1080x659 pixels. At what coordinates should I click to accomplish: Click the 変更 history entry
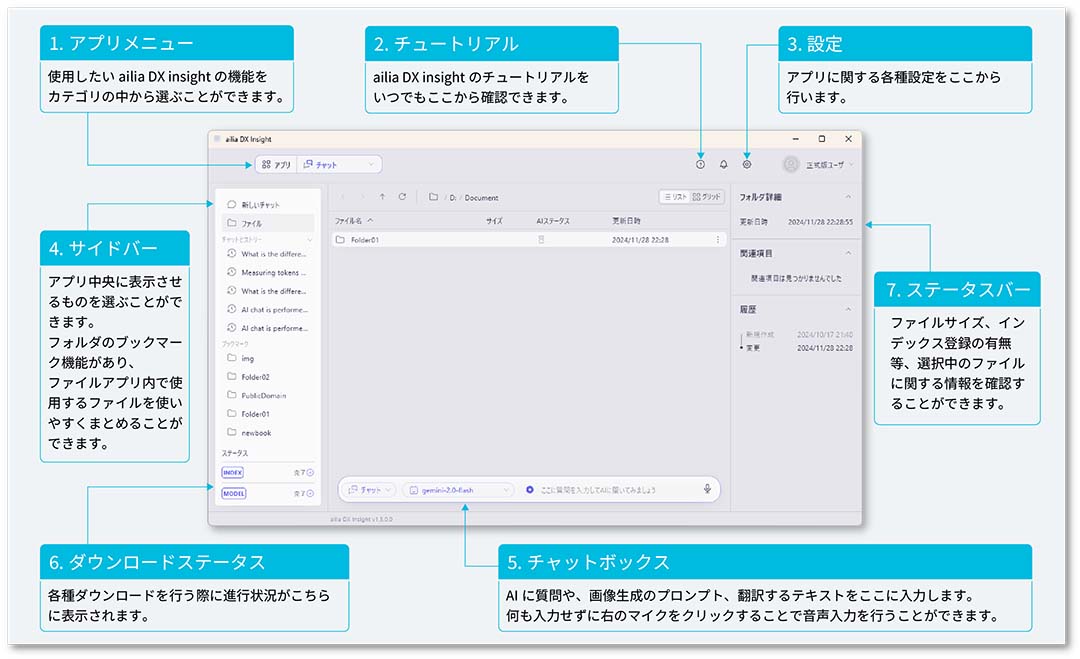(x=754, y=348)
